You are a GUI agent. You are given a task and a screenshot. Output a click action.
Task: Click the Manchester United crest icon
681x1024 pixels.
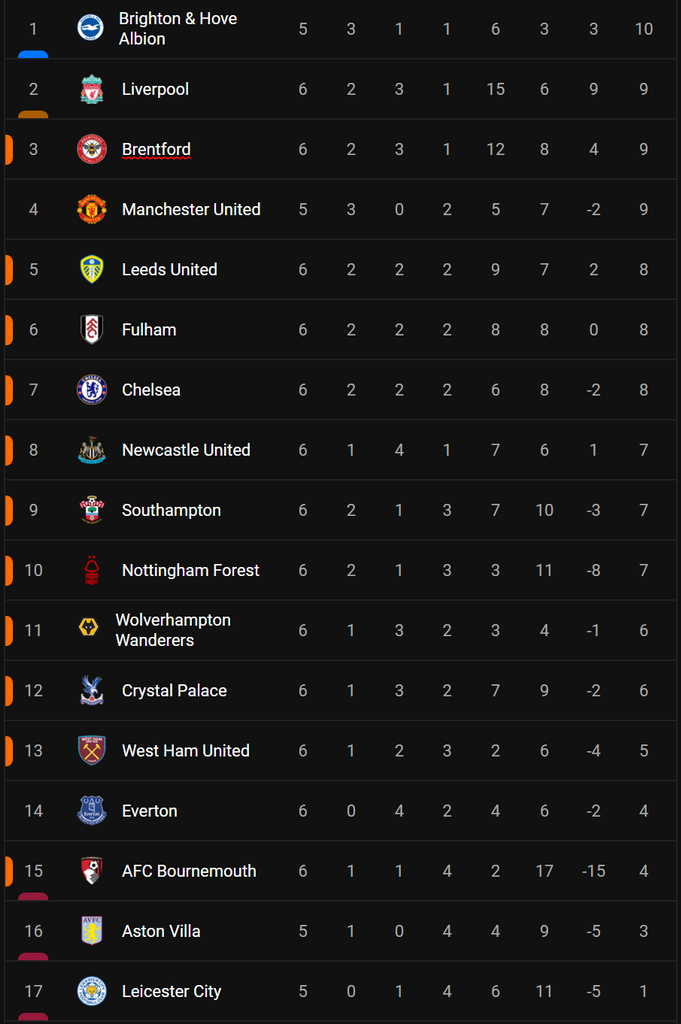[91, 209]
